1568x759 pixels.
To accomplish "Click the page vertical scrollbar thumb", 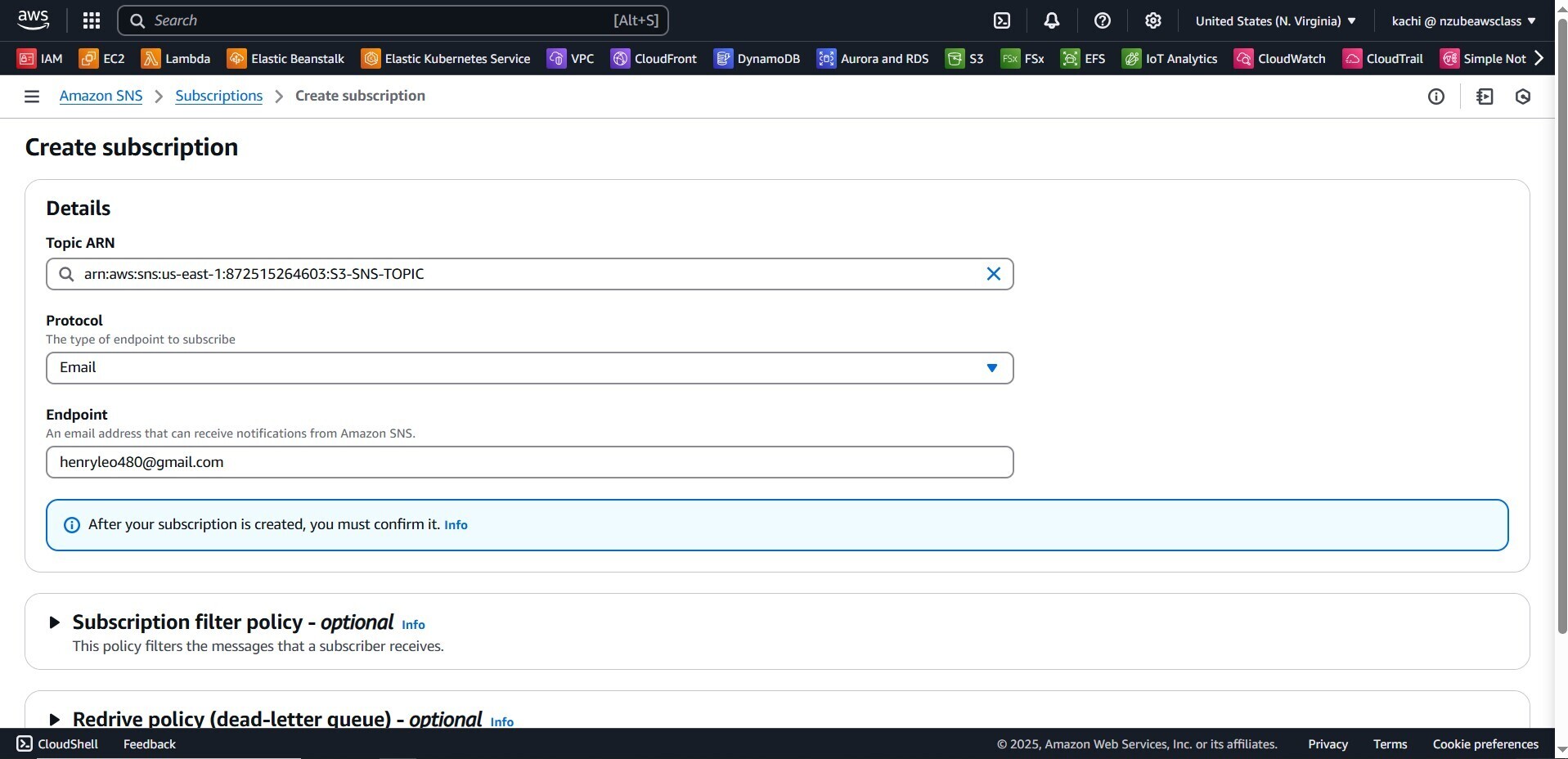I will click(1561, 326).
